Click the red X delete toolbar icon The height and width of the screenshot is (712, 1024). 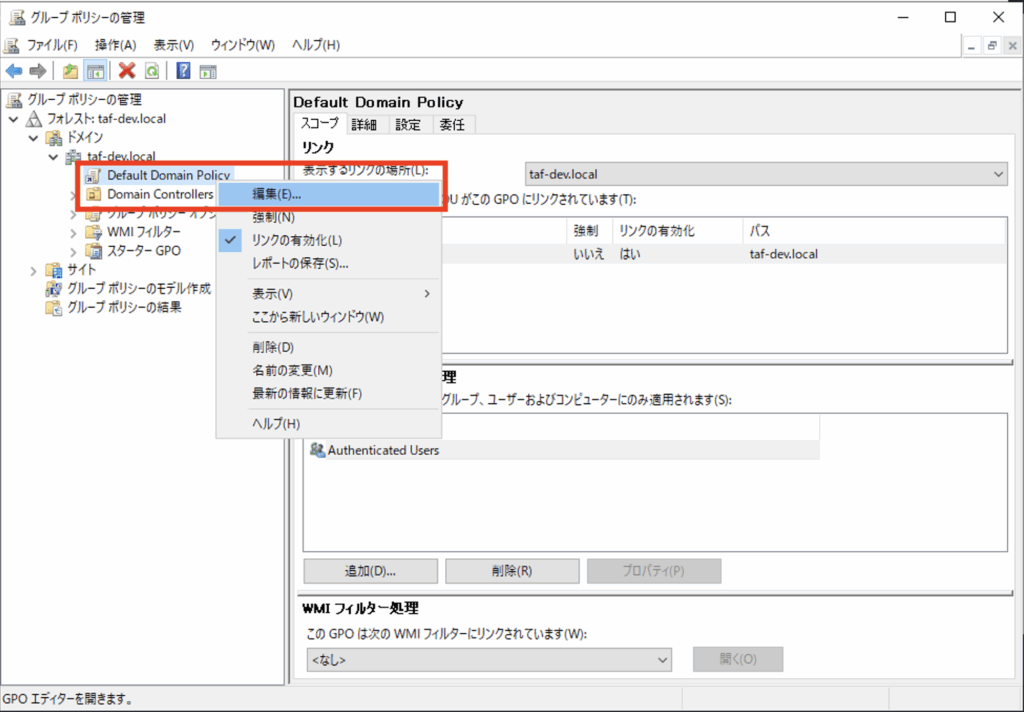pos(127,71)
